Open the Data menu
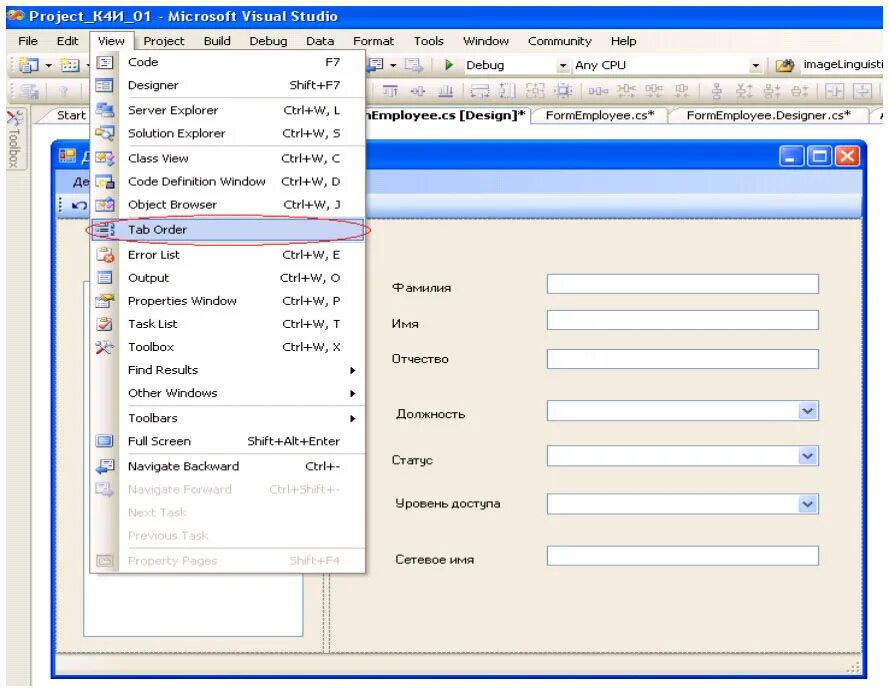 click(320, 41)
